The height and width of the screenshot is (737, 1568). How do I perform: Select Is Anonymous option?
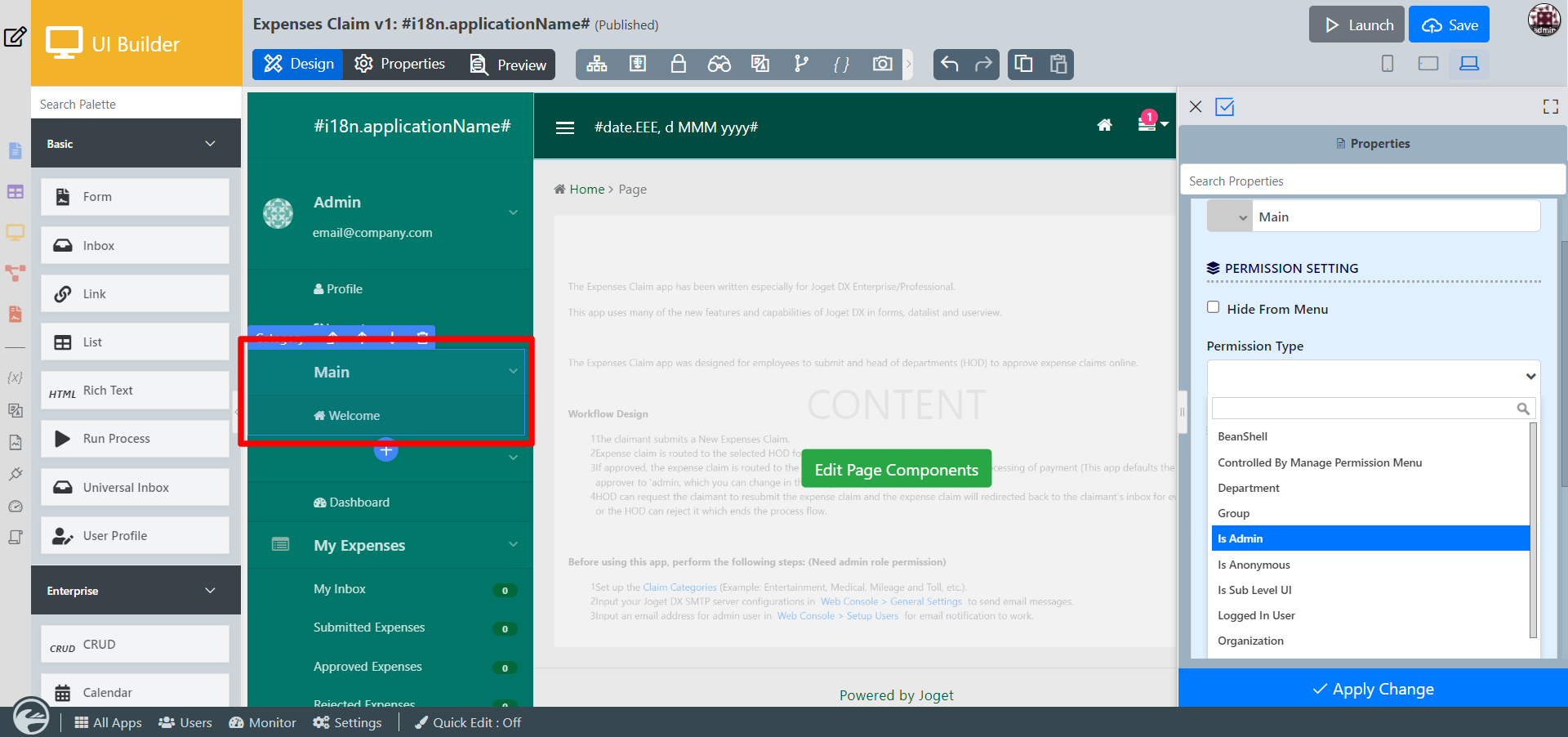click(x=1370, y=565)
